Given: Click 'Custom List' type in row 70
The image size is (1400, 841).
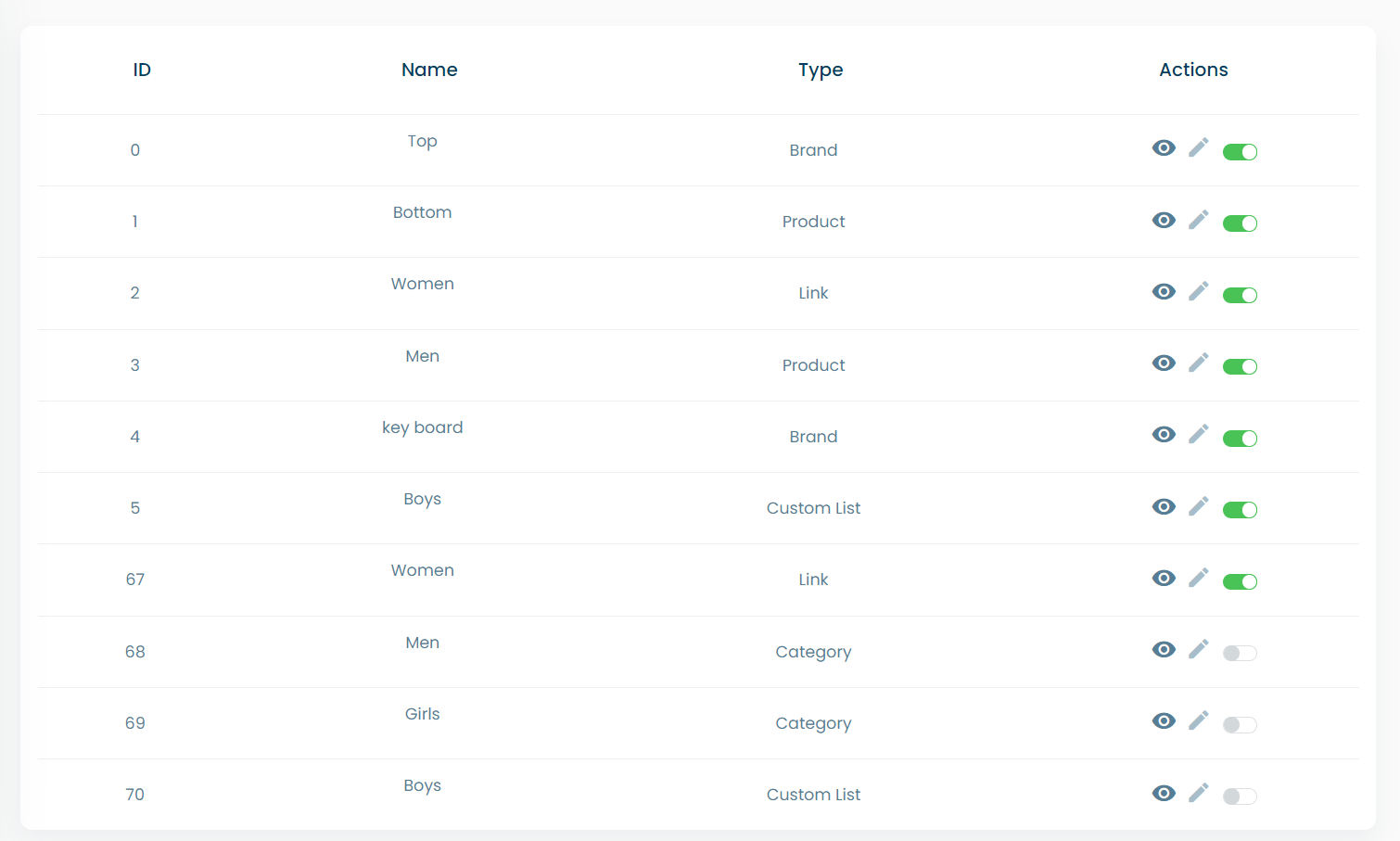Looking at the screenshot, I should point(813,795).
